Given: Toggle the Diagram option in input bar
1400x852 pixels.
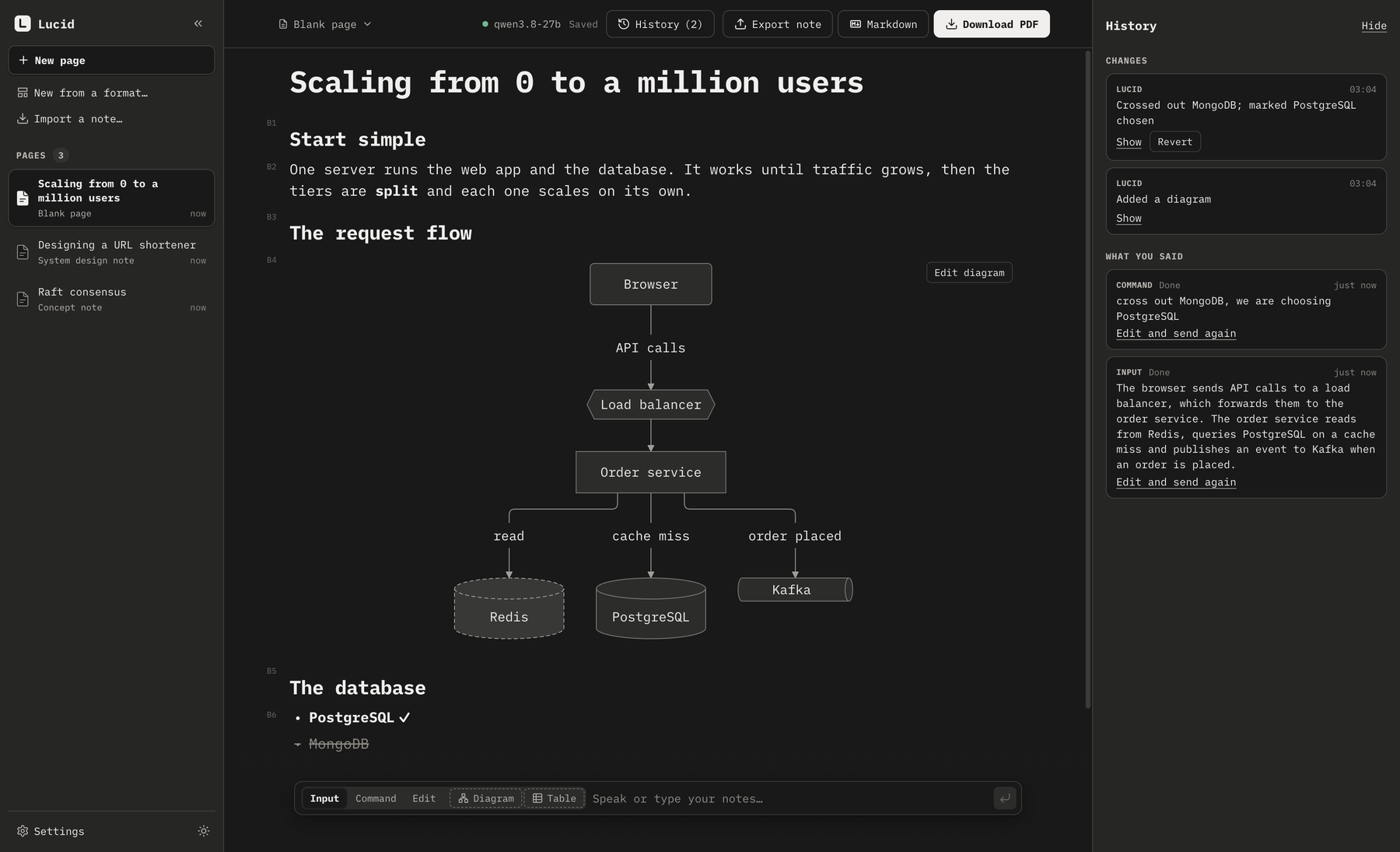Looking at the screenshot, I should click(486, 798).
